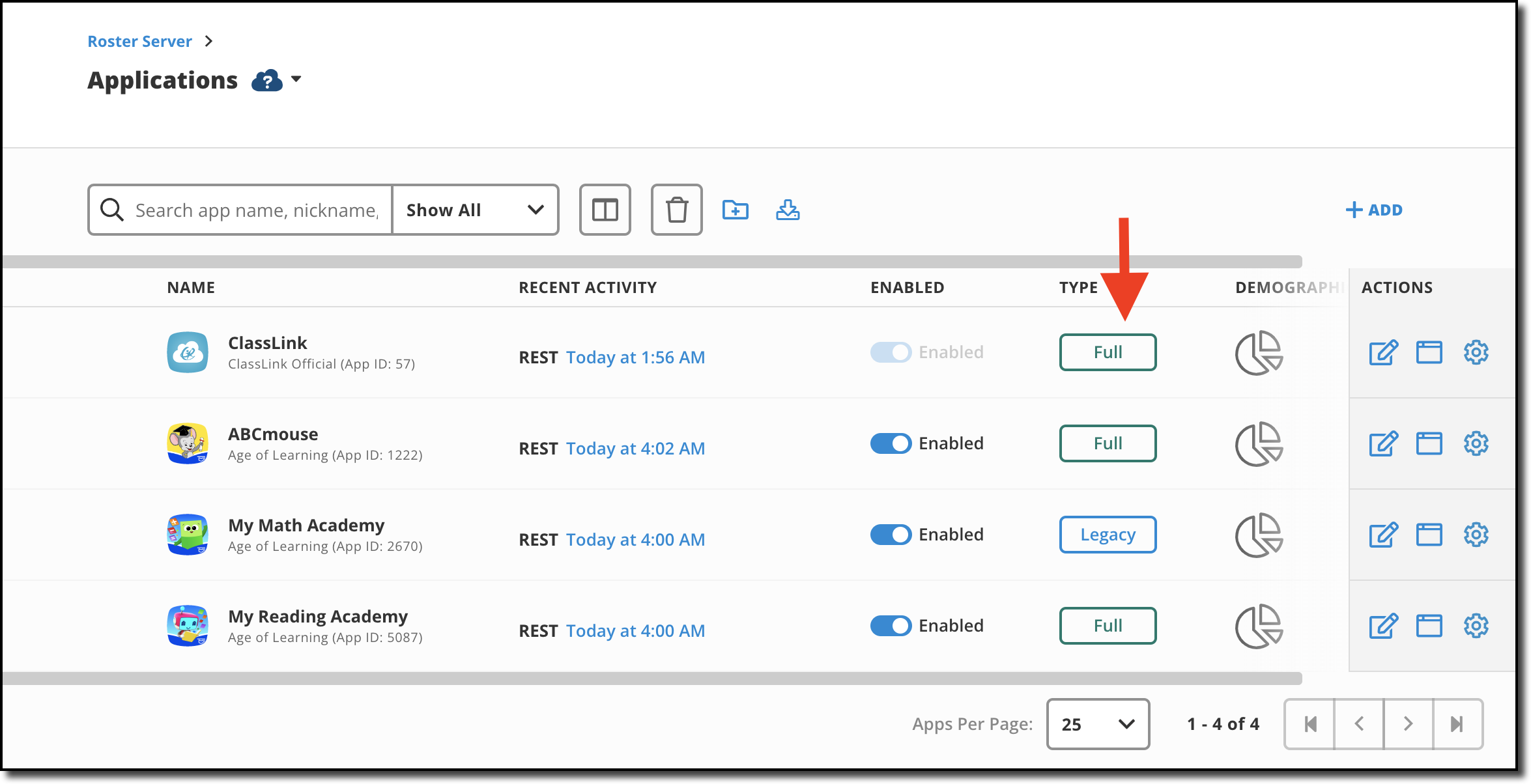1531x784 pixels.
Task: Click the window icon for My Reading Academy
Action: [1429, 626]
